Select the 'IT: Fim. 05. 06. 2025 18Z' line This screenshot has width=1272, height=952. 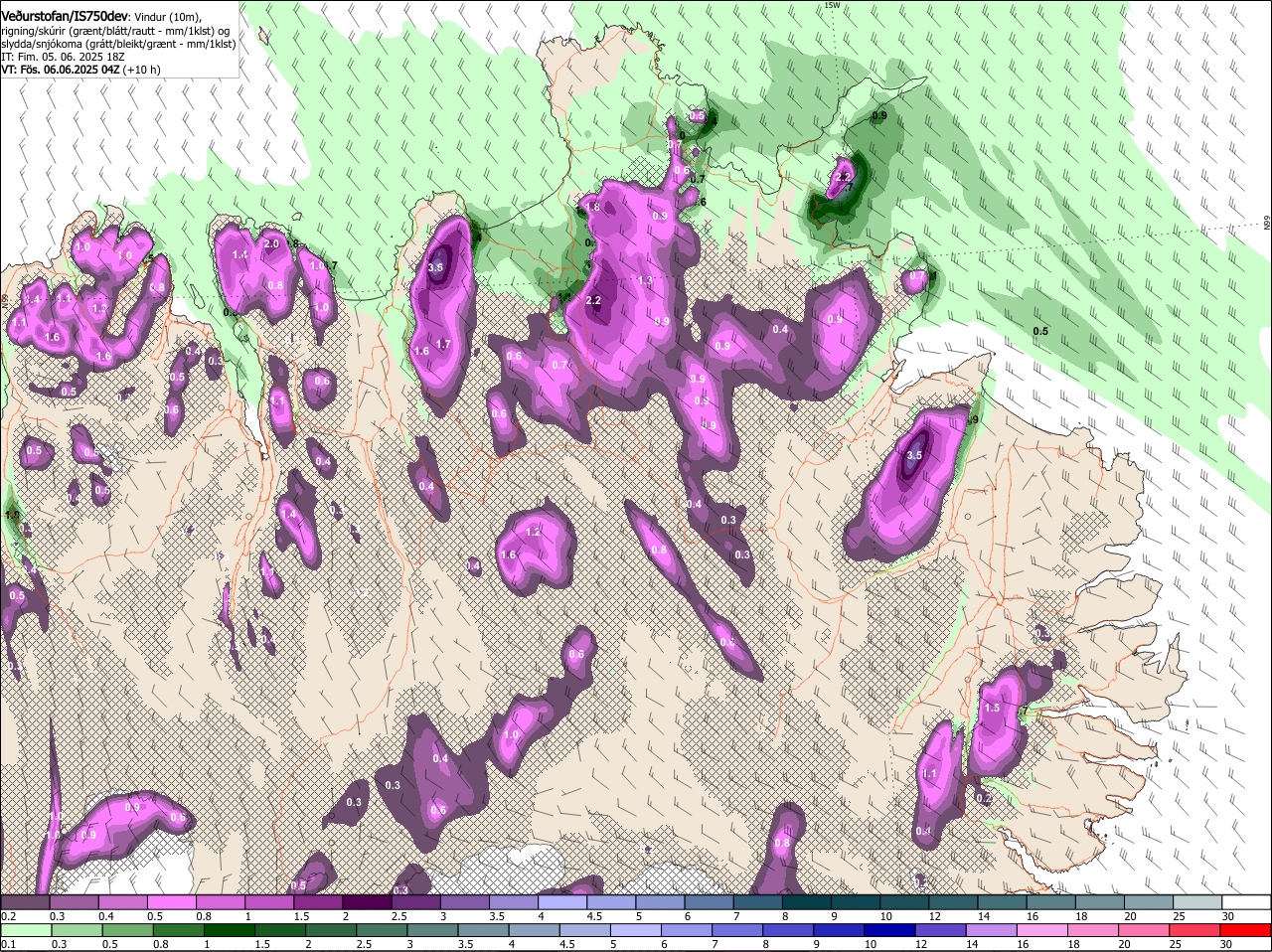(63, 57)
